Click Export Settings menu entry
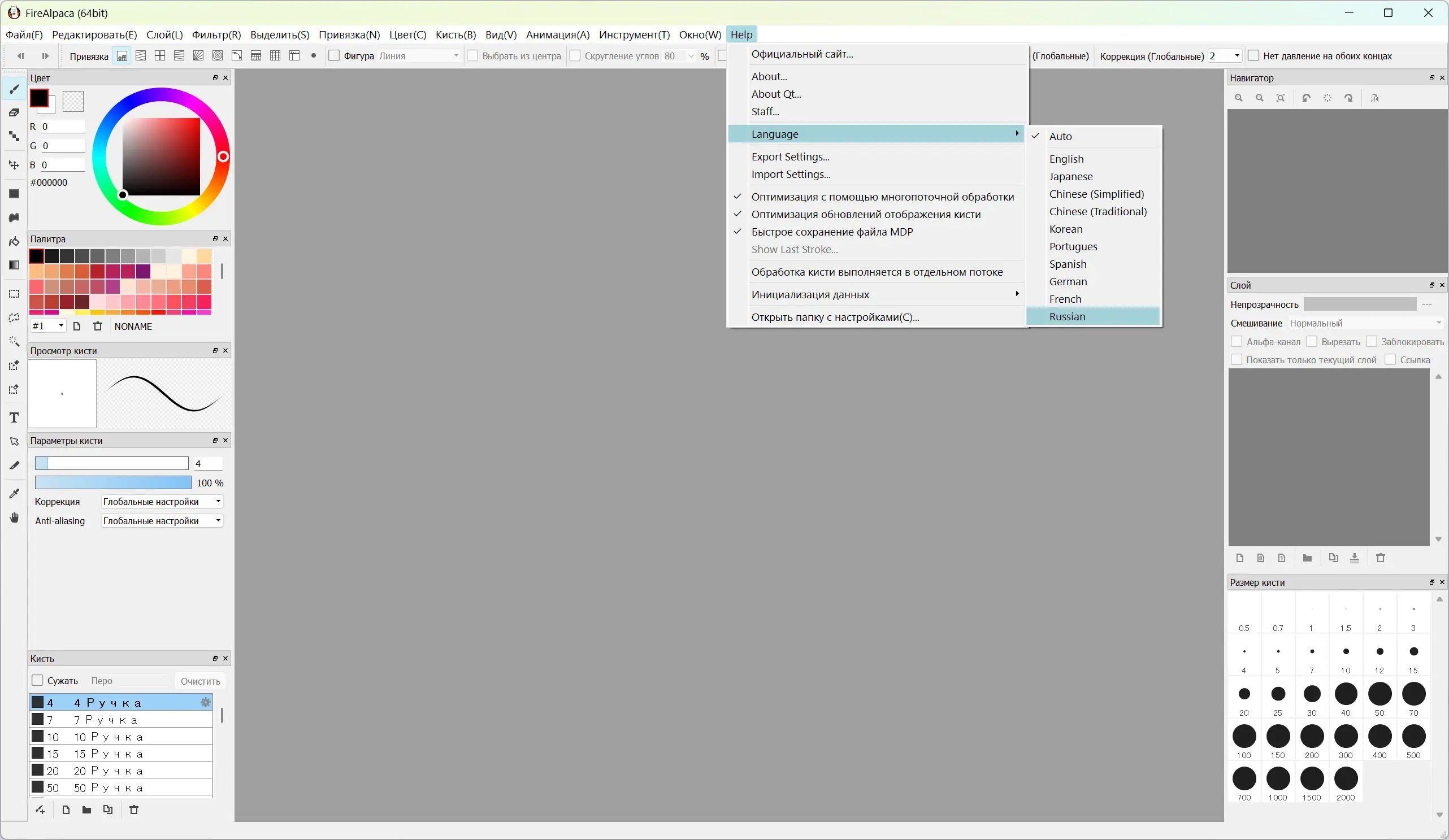The image size is (1449, 840). click(x=790, y=157)
